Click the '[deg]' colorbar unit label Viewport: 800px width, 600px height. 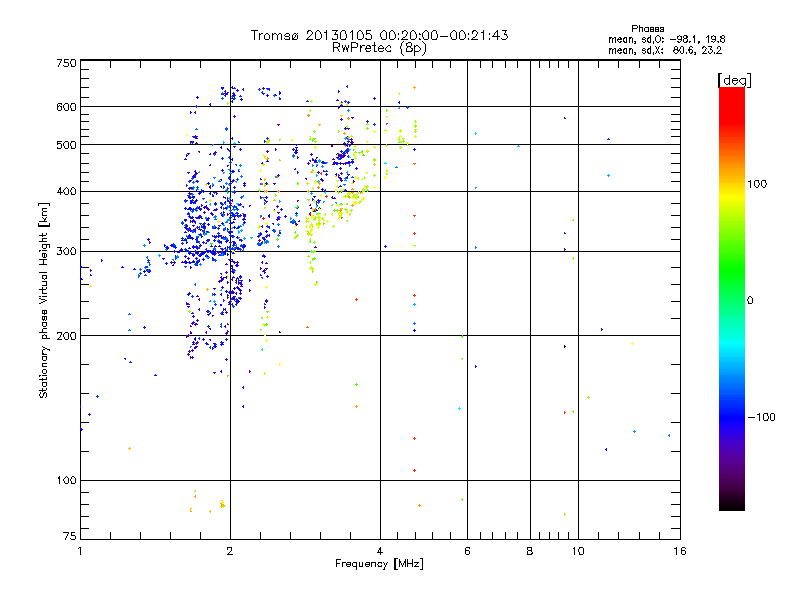[734, 81]
